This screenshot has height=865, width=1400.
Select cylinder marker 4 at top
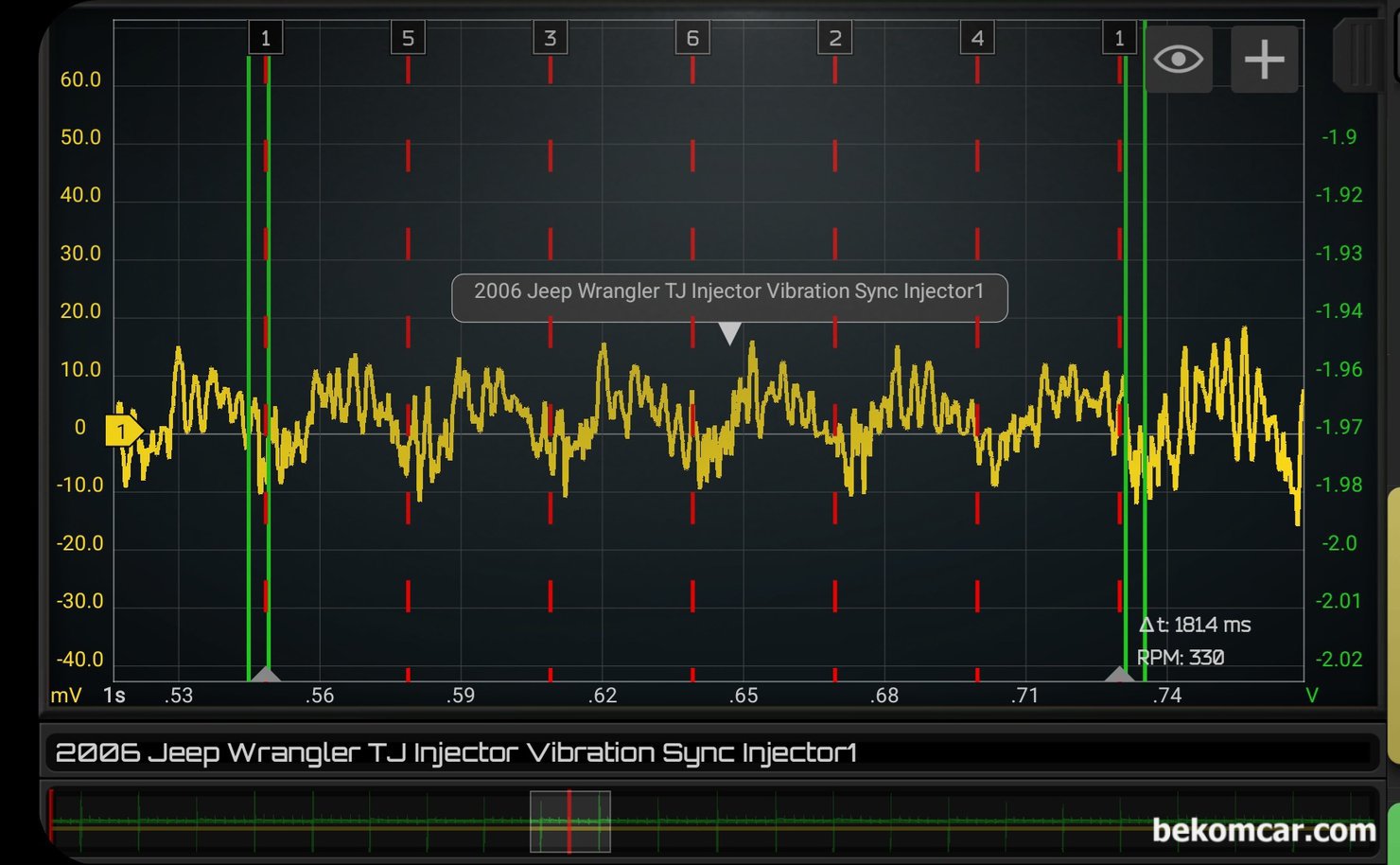click(977, 39)
